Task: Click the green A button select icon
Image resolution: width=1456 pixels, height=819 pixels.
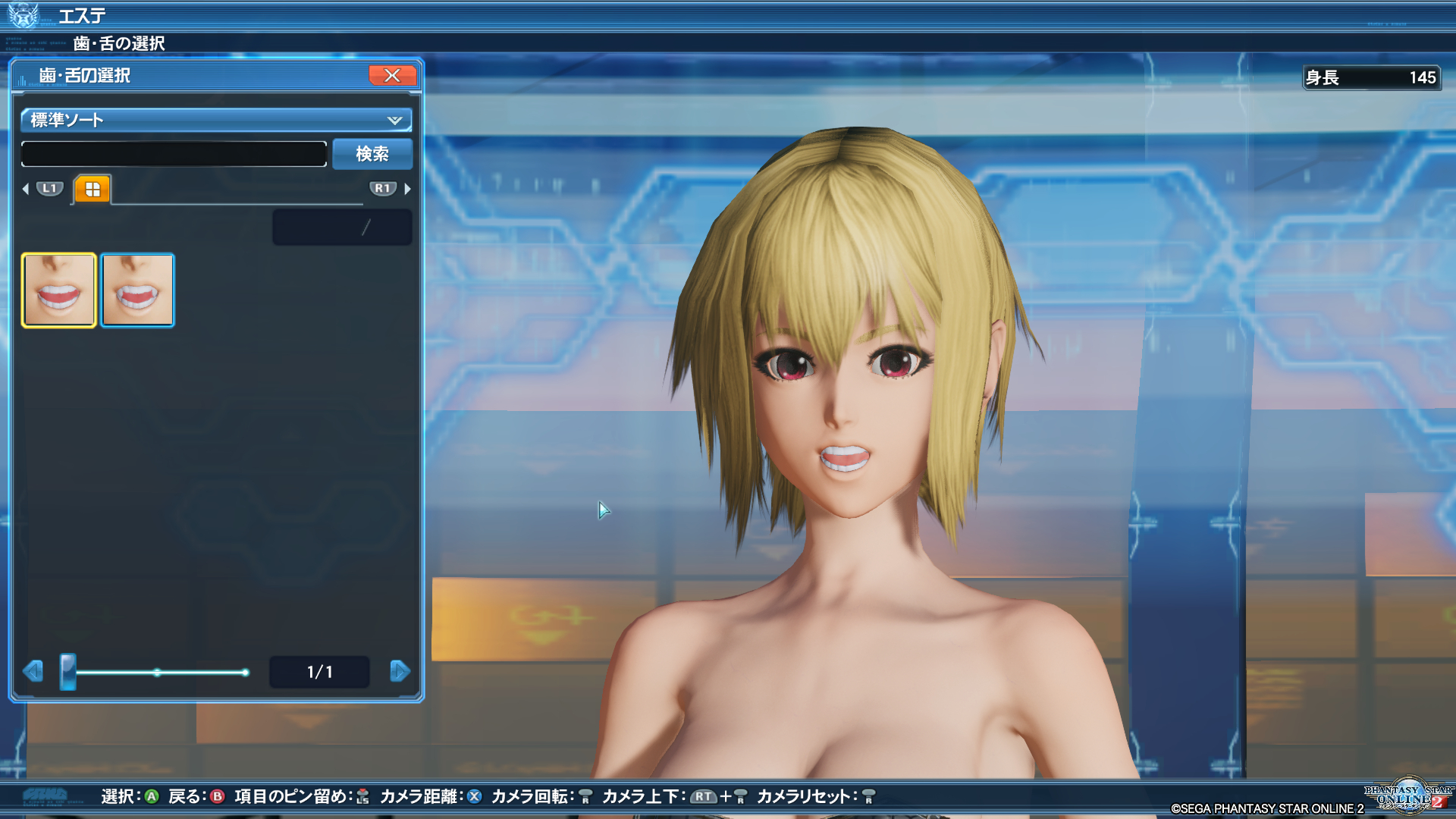Action: 152,796
